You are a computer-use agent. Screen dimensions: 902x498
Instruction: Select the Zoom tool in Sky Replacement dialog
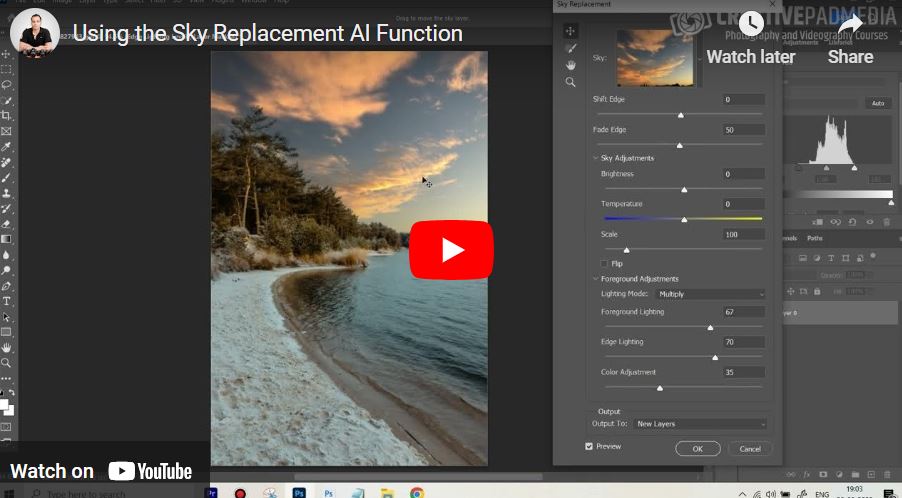(x=571, y=82)
